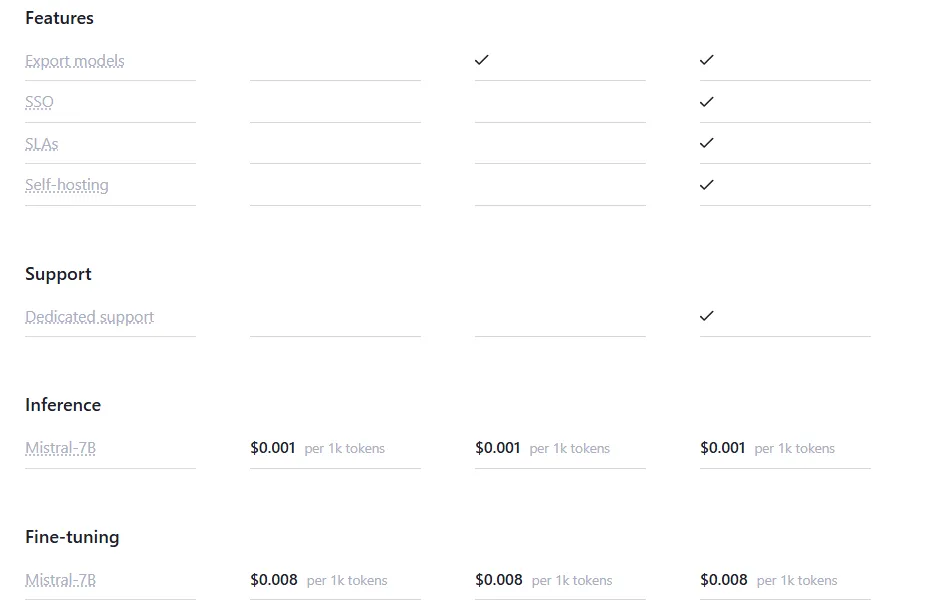Click Mistral-7B under Inference
926x601 pixels.
[x=60, y=448]
